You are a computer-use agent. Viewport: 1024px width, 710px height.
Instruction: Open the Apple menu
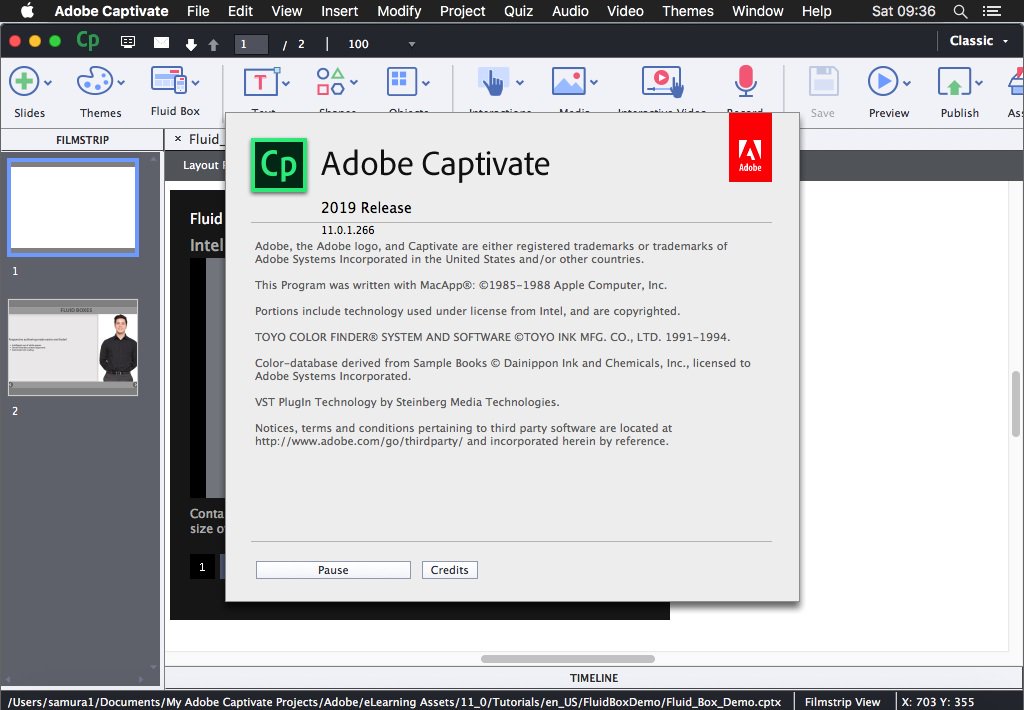coord(27,11)
